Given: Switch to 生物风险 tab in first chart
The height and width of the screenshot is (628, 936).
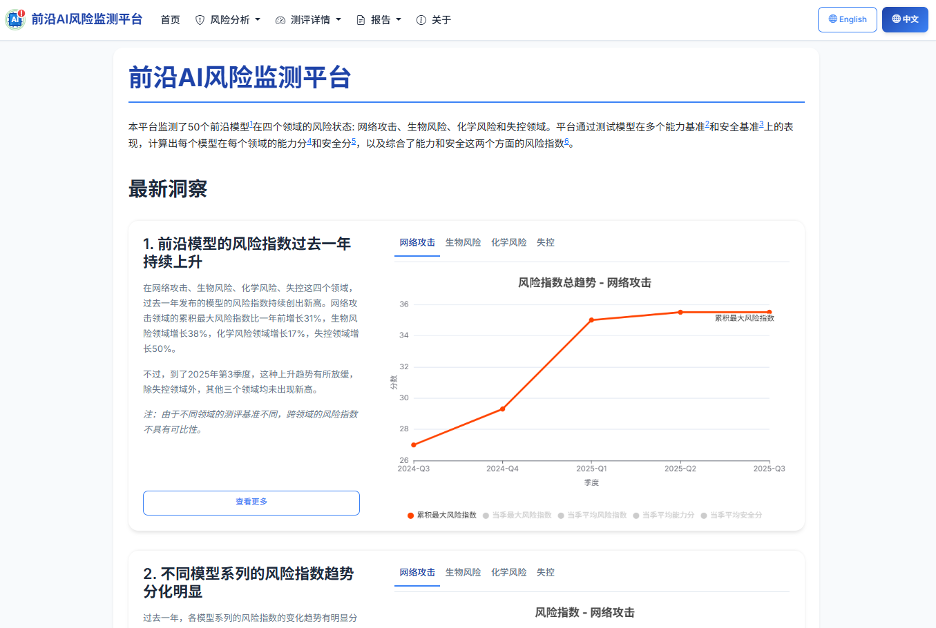Looking at the screenshot, I should (x=463, y=242).
